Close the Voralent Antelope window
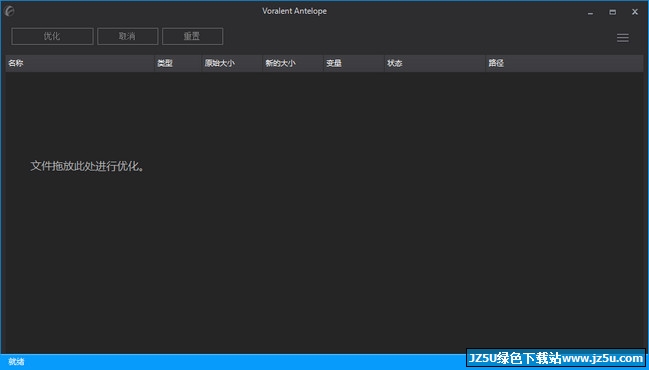The width and height of the screenshot is (649, 370). point(635,12)
